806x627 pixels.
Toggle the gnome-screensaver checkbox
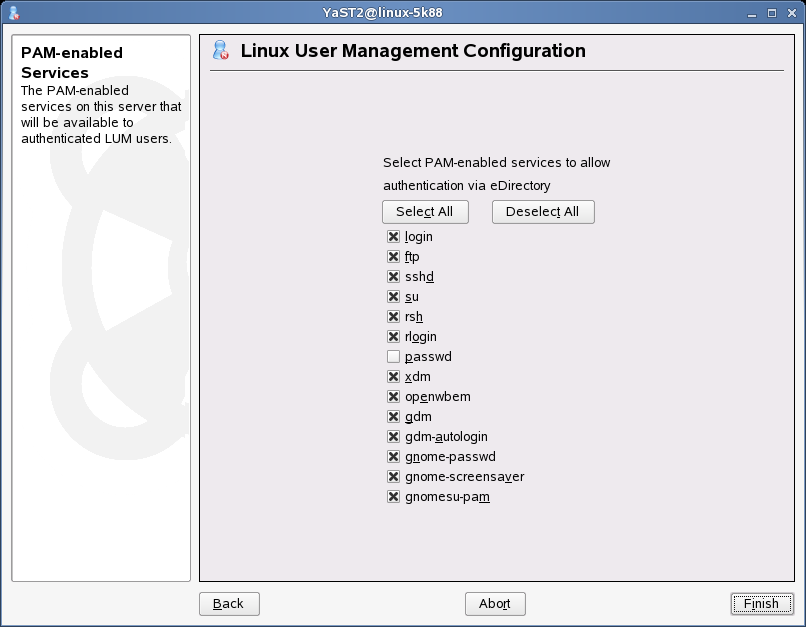[x=393, y=477]
